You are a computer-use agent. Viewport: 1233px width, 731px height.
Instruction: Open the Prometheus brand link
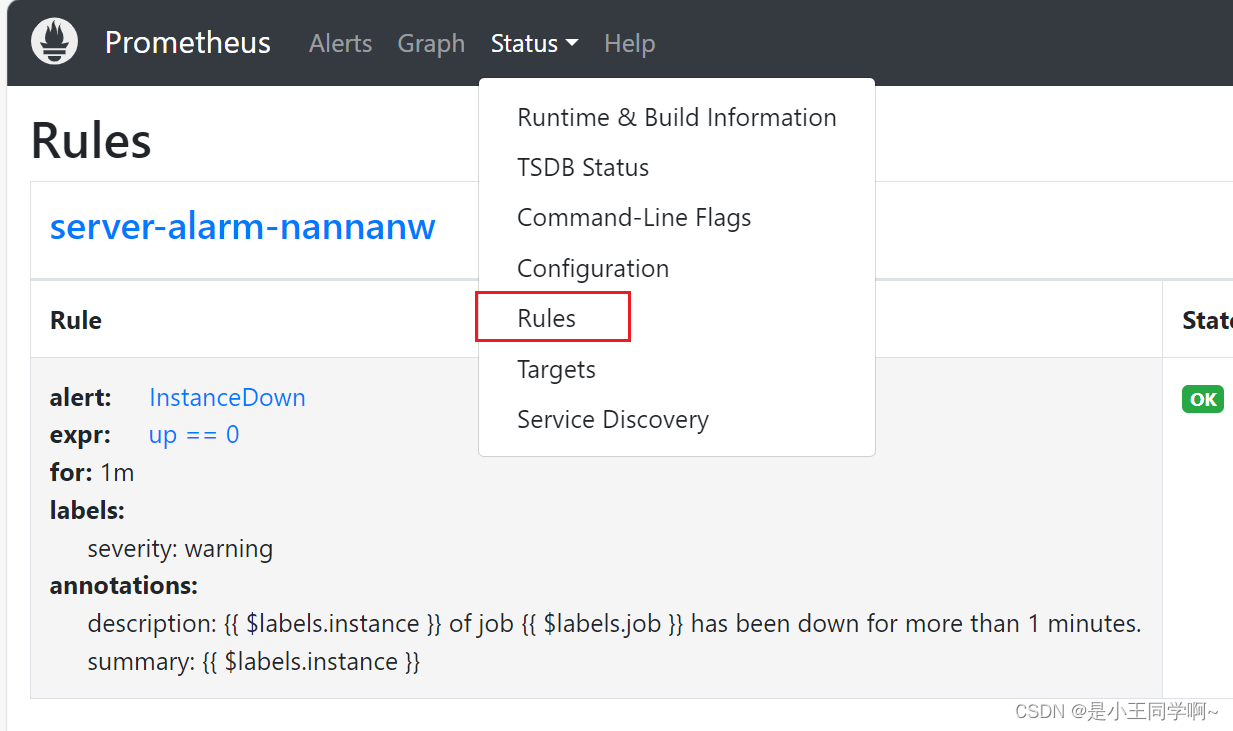click(187, 43)
